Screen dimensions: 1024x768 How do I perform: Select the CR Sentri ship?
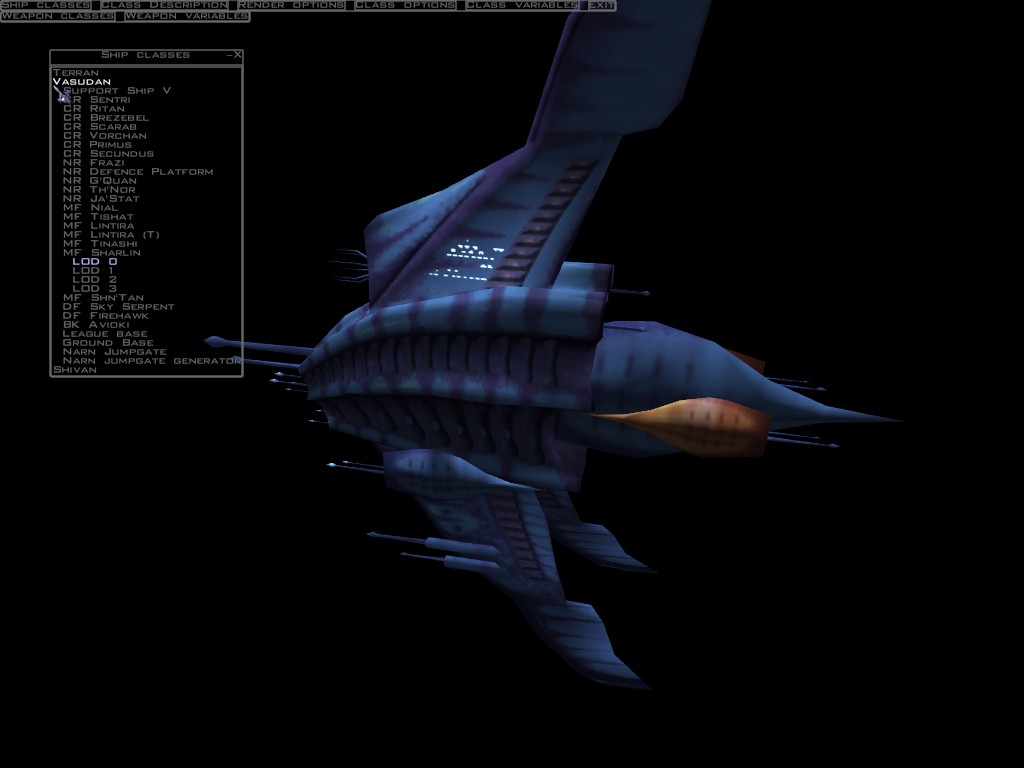click(x=97, y=100)
